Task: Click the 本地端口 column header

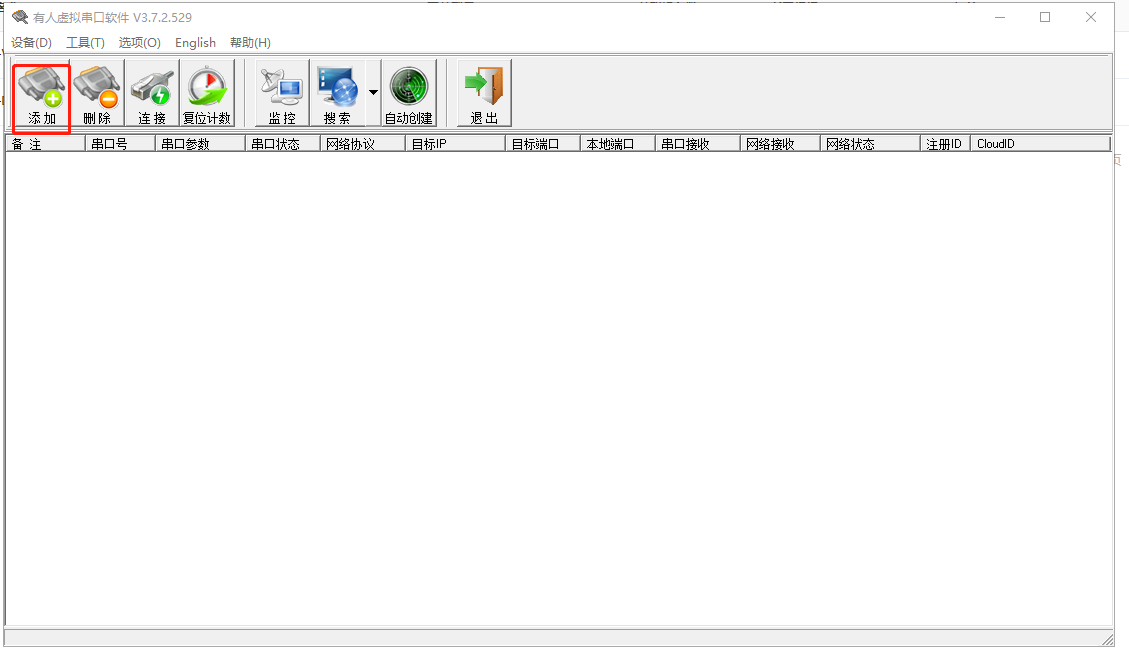Action: point(618,144)
